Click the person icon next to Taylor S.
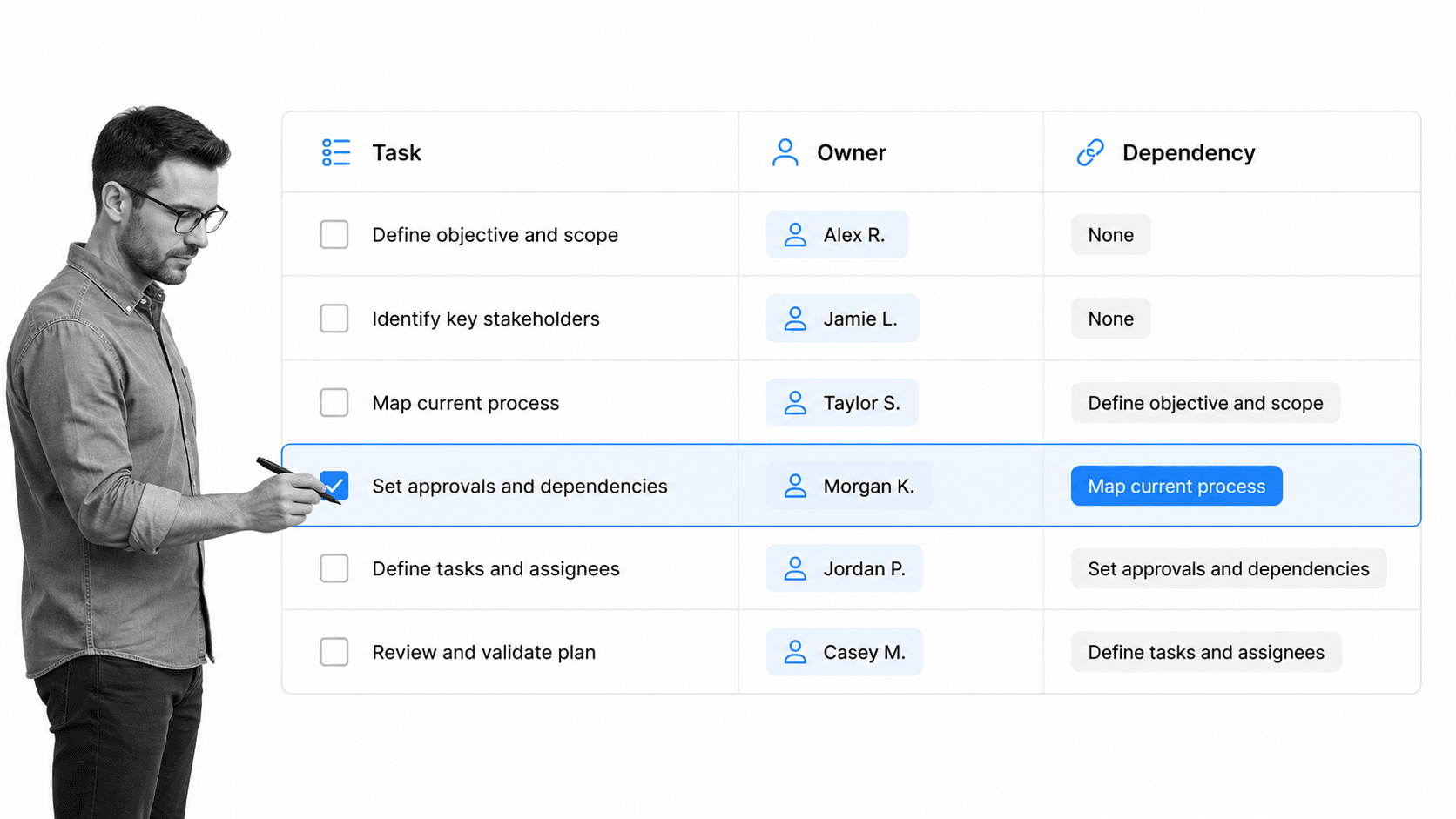This screenshot has height=819, width=1456. click(x=795, y=403)
